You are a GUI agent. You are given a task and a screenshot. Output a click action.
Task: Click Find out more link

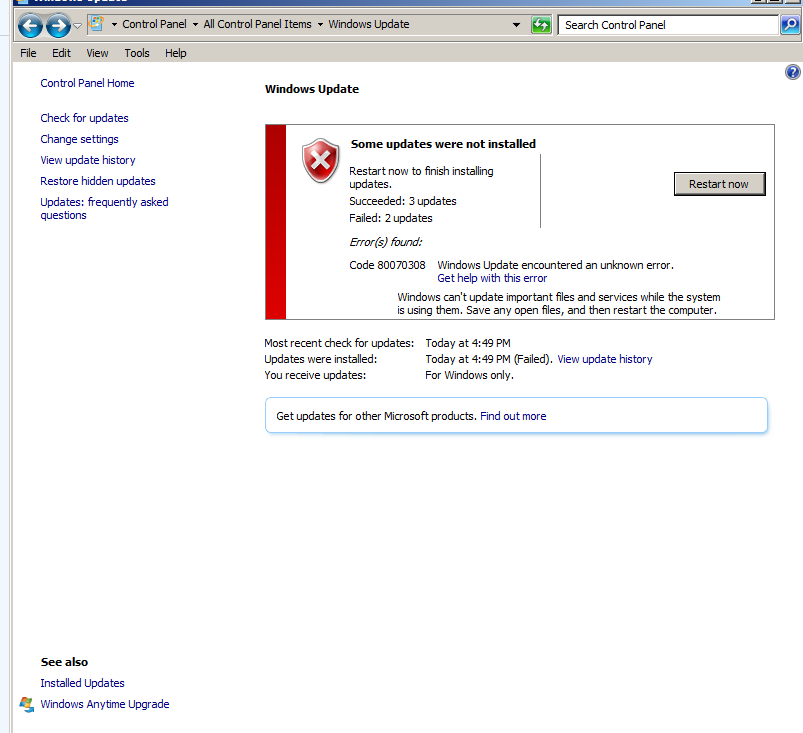pos(513,416)
